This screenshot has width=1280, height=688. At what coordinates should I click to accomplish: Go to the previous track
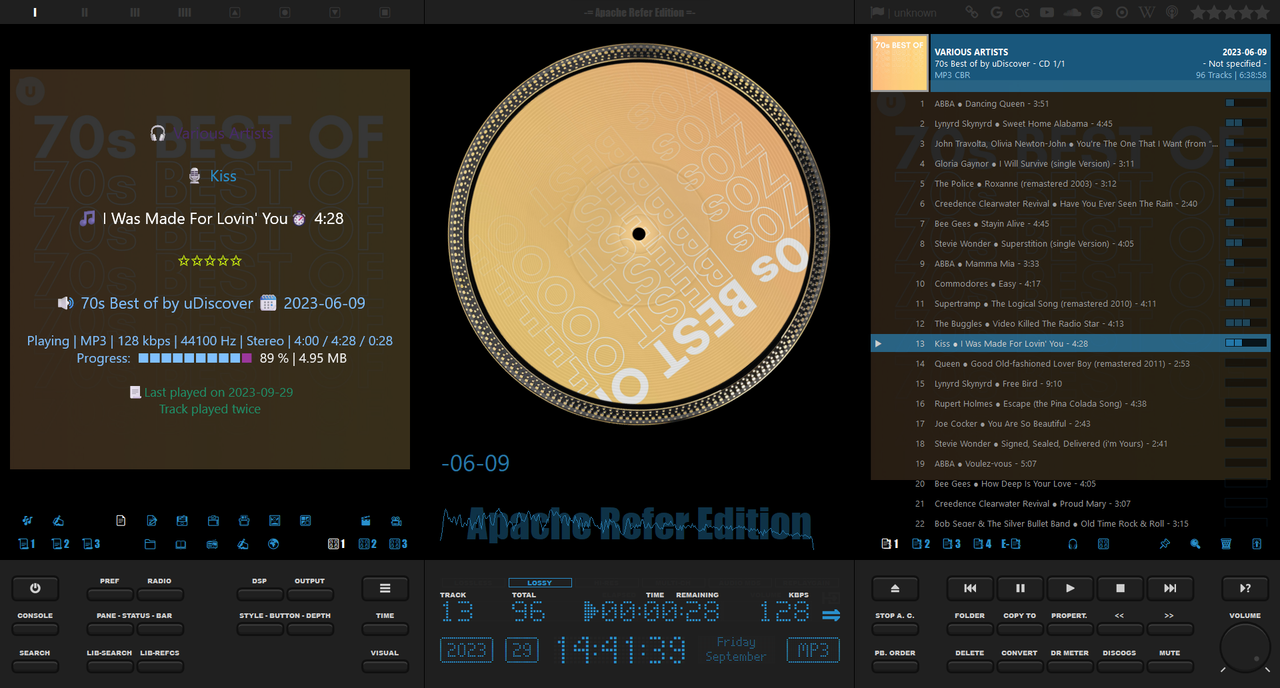pyautogui.click(x=970, y=588)
